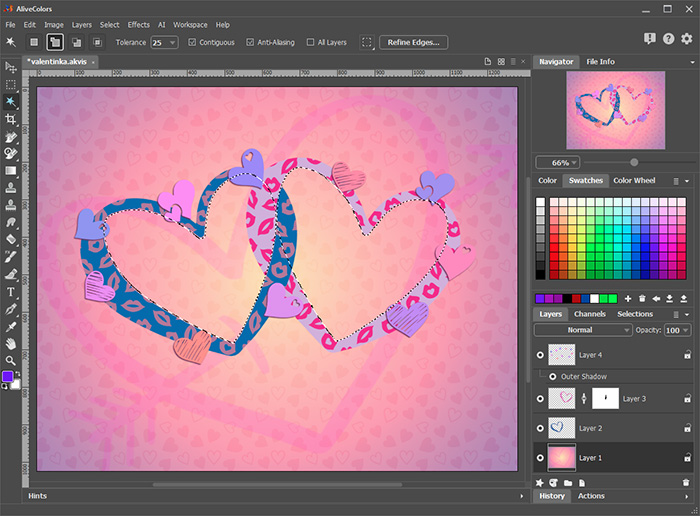Click the horizontal canvas scrollbar
700x516 pixels.
277,484
